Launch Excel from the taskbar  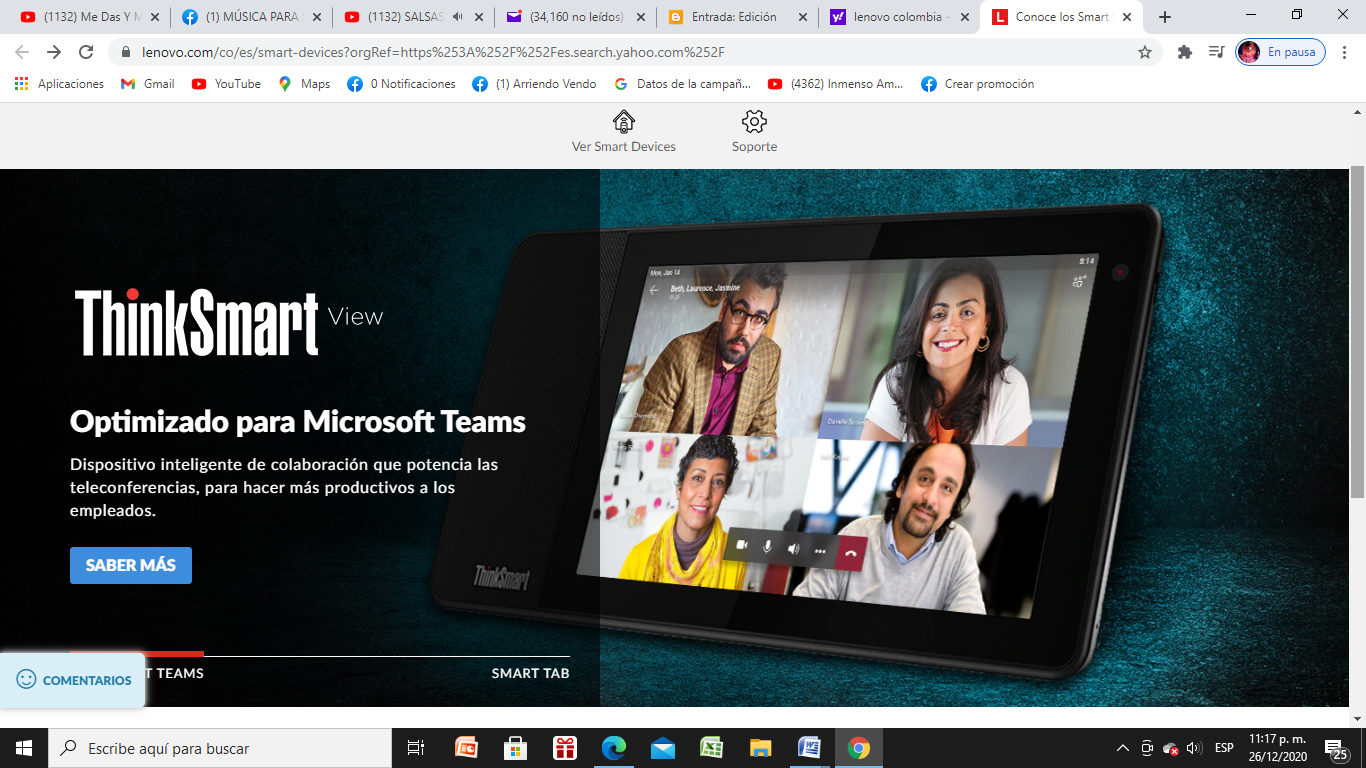711,748
